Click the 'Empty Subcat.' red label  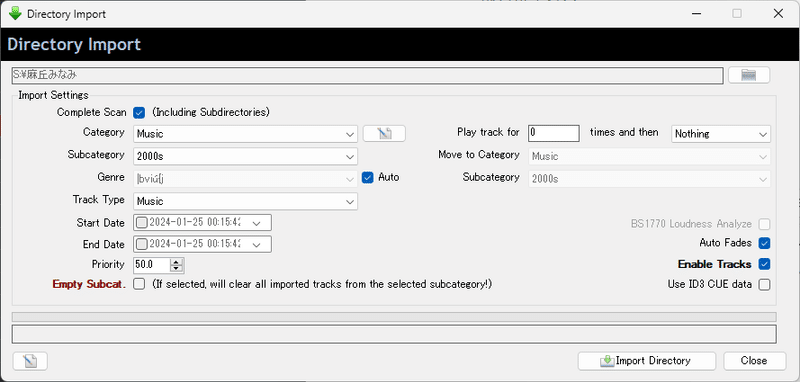pos(89,285)
